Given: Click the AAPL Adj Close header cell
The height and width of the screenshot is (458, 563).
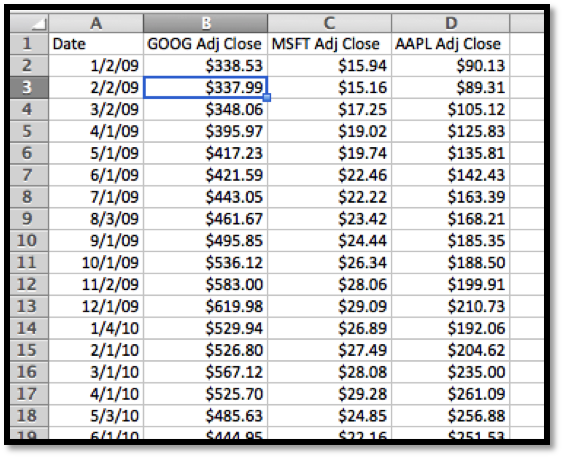Looking at the screenshot, I should pos(451,44).
